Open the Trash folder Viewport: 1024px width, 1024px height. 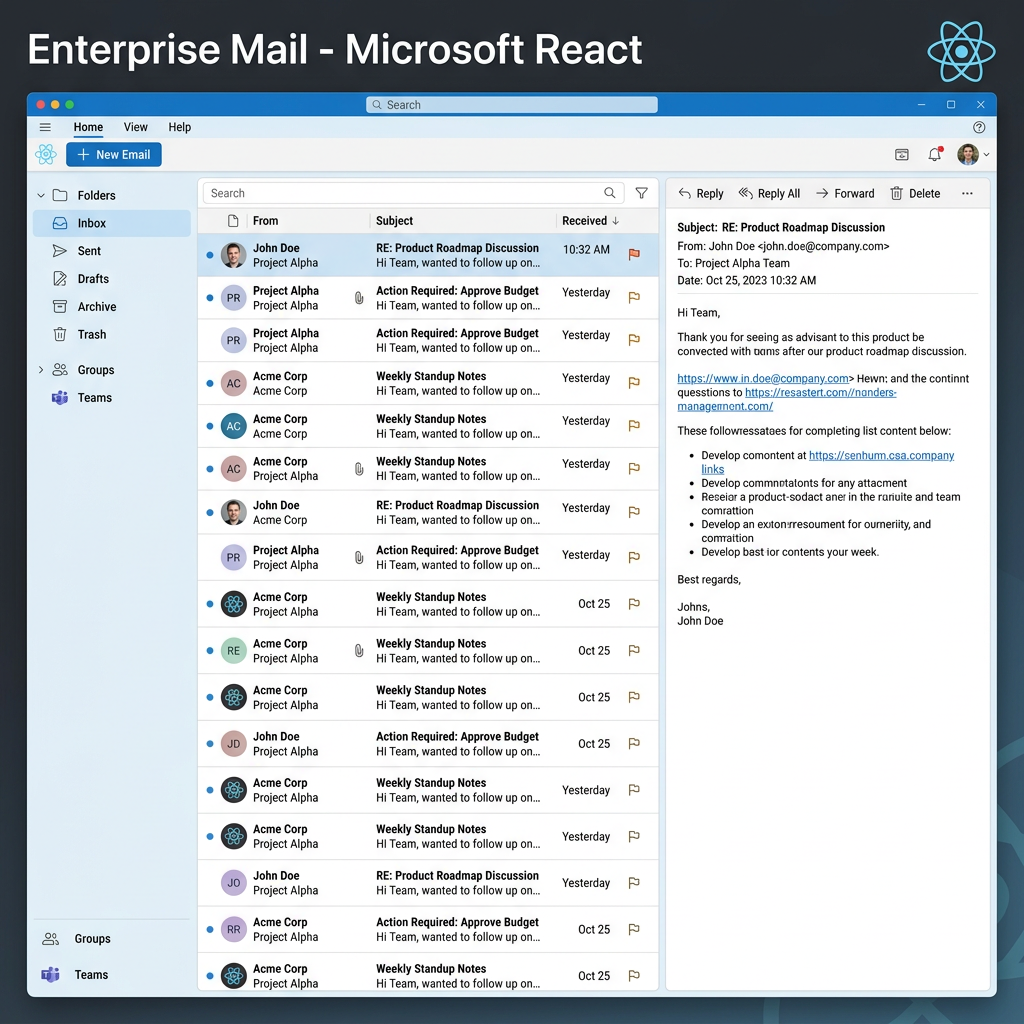112,334
